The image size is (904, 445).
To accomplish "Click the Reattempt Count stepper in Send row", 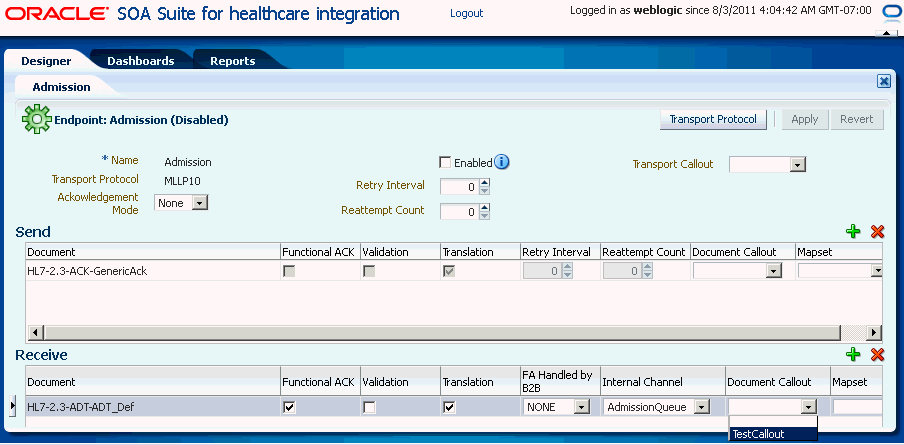I will point(648,271).
